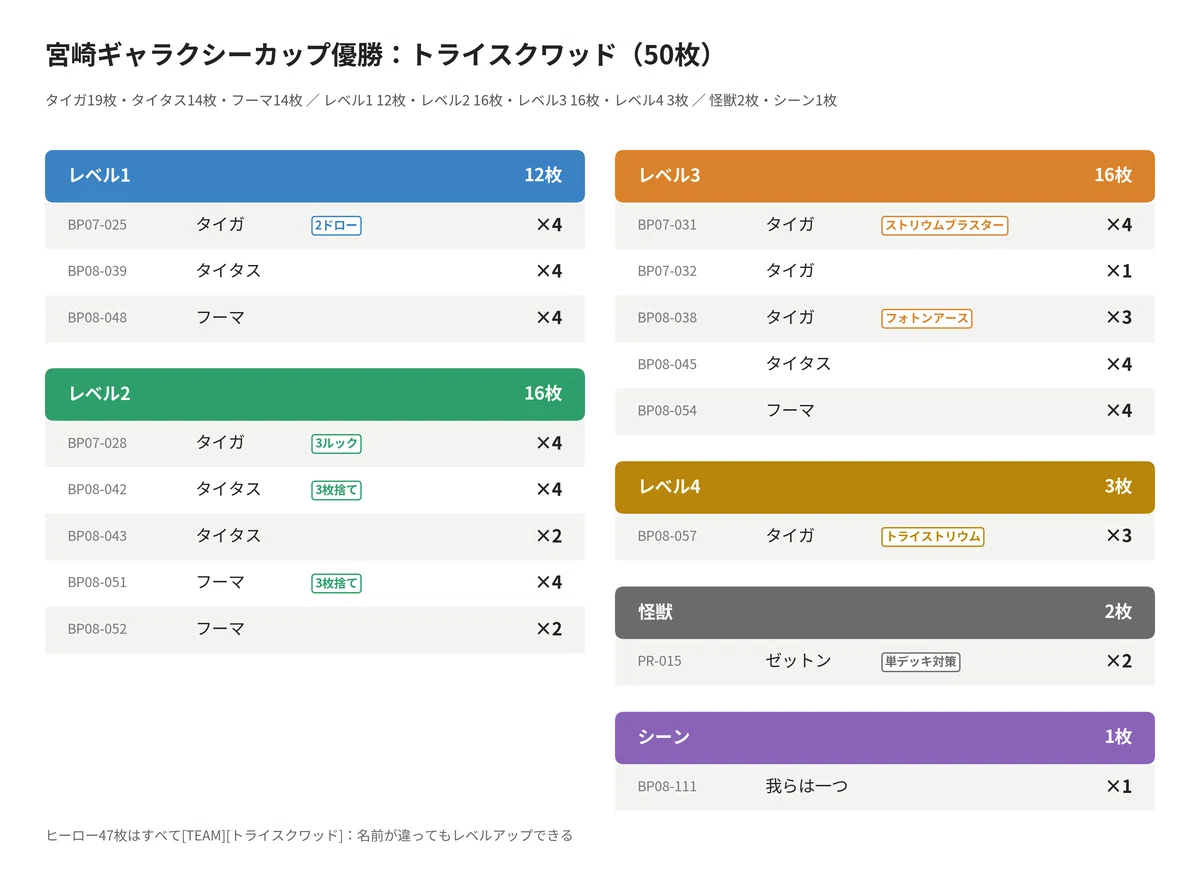Click card code BP07-031
This screenshot has width=1200, height=870.
667,225
